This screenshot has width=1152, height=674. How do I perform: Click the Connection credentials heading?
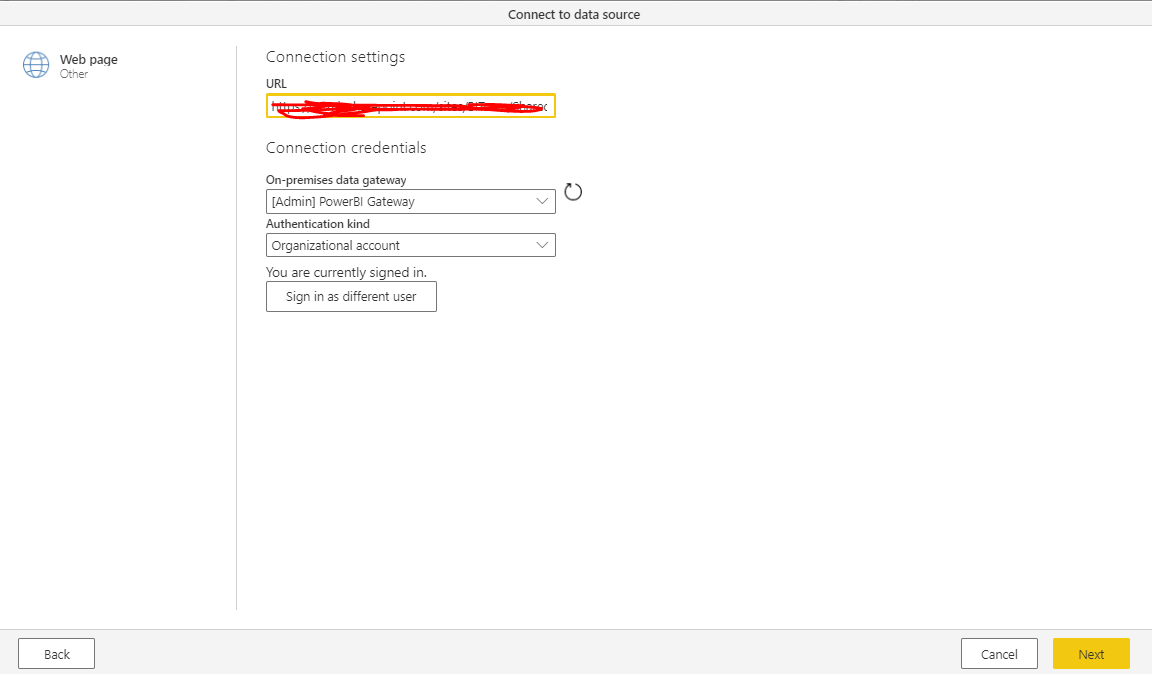346,148
